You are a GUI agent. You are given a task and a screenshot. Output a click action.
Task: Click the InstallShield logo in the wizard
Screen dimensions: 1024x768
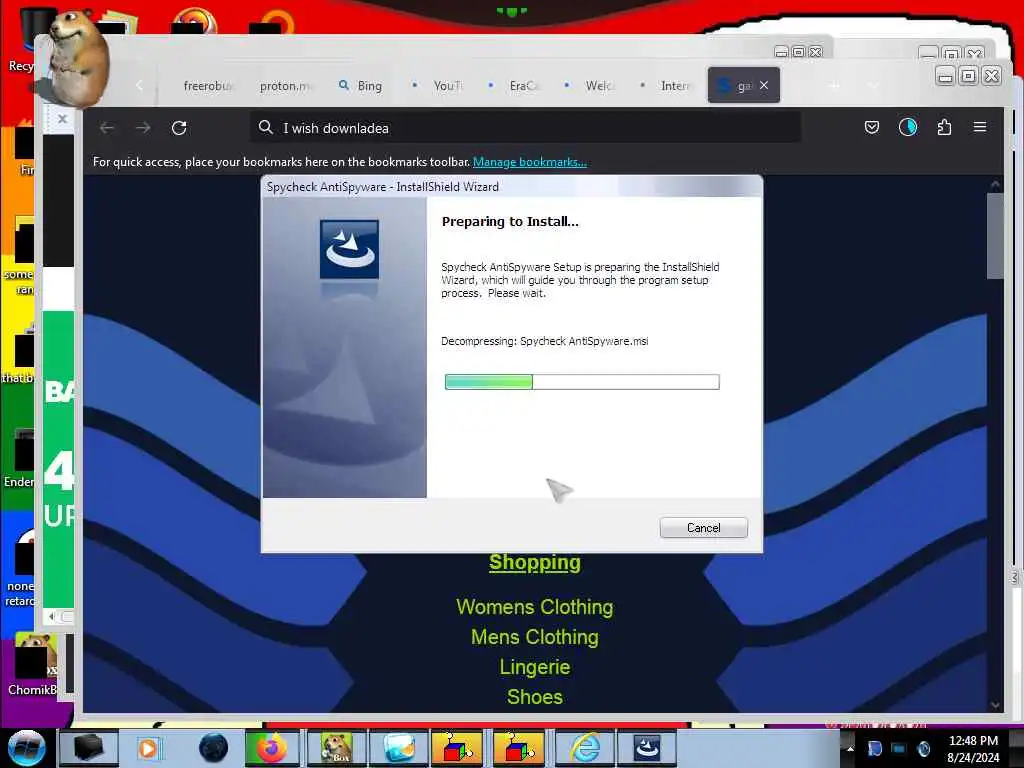(x=349, y=249)
